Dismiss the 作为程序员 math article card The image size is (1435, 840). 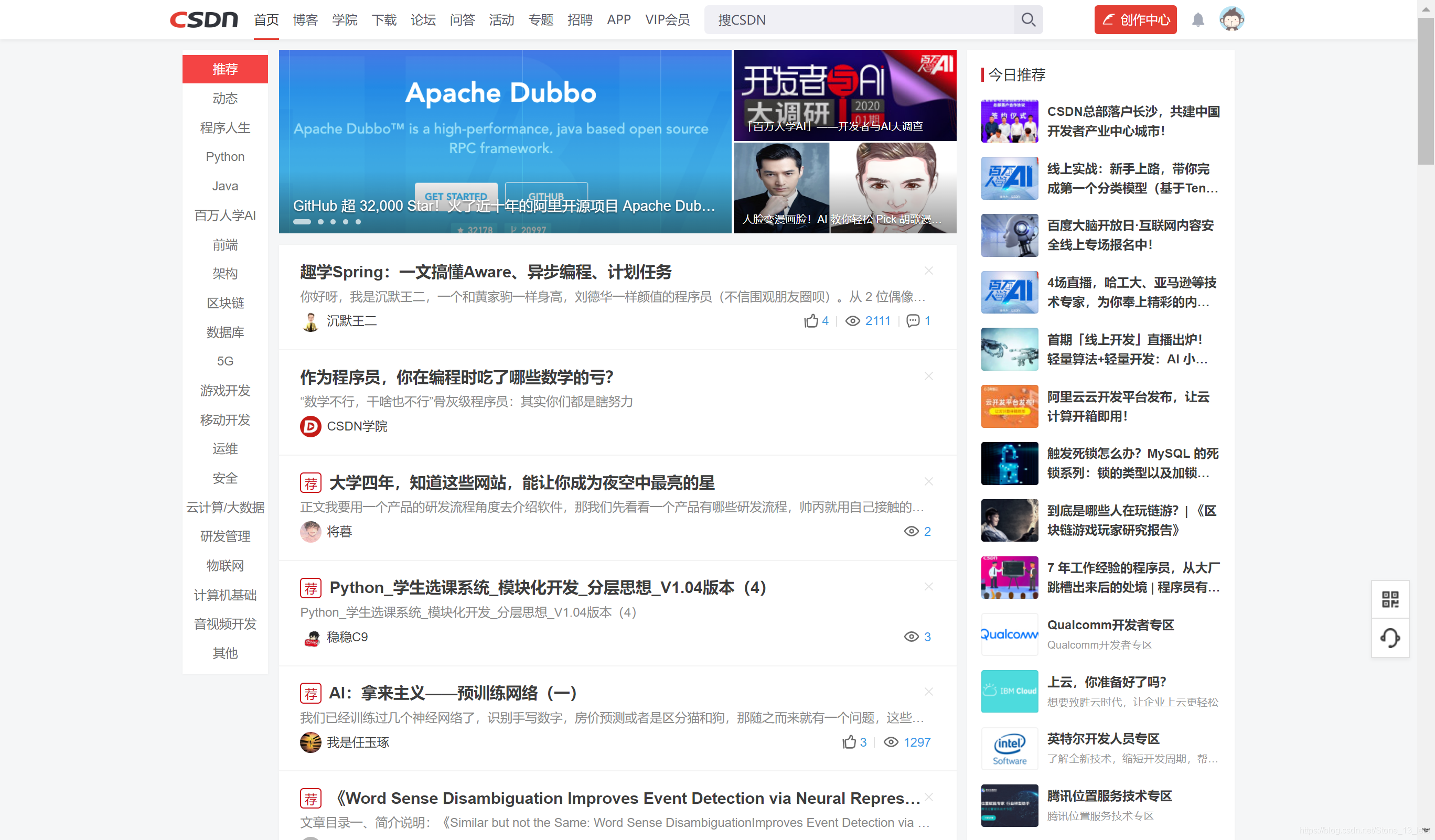tap(928, 376)
